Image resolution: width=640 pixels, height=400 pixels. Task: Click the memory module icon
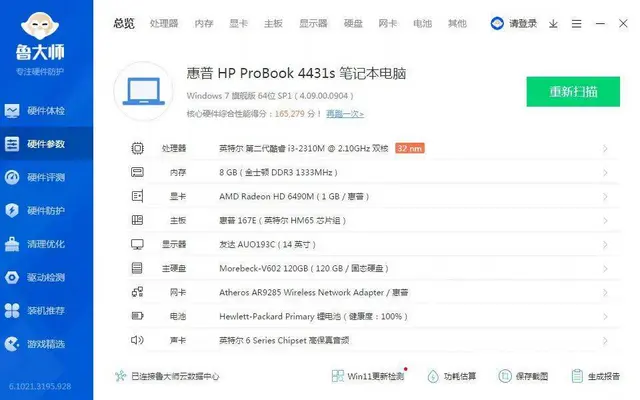coord(138,172)
